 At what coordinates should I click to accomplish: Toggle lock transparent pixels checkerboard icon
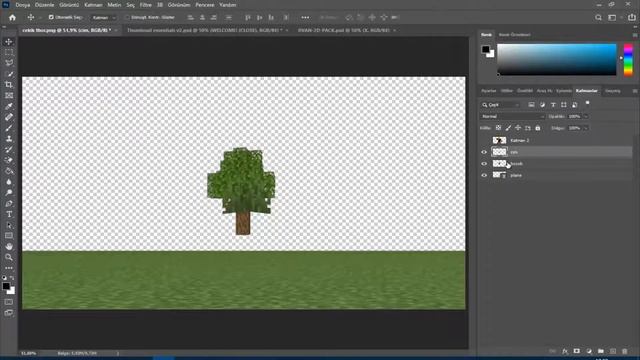pos(498,128)
